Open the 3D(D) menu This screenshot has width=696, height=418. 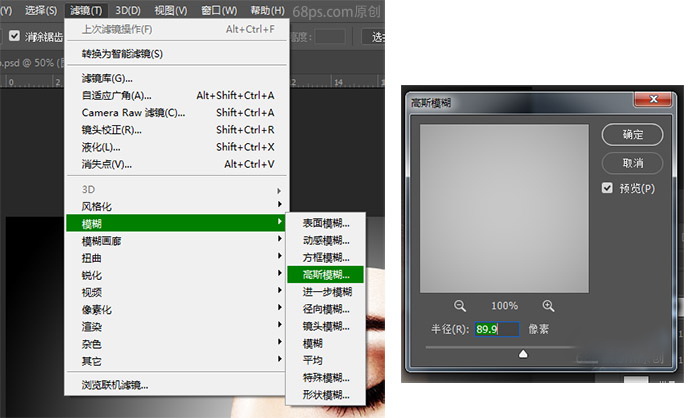click(x=128, y=10)
